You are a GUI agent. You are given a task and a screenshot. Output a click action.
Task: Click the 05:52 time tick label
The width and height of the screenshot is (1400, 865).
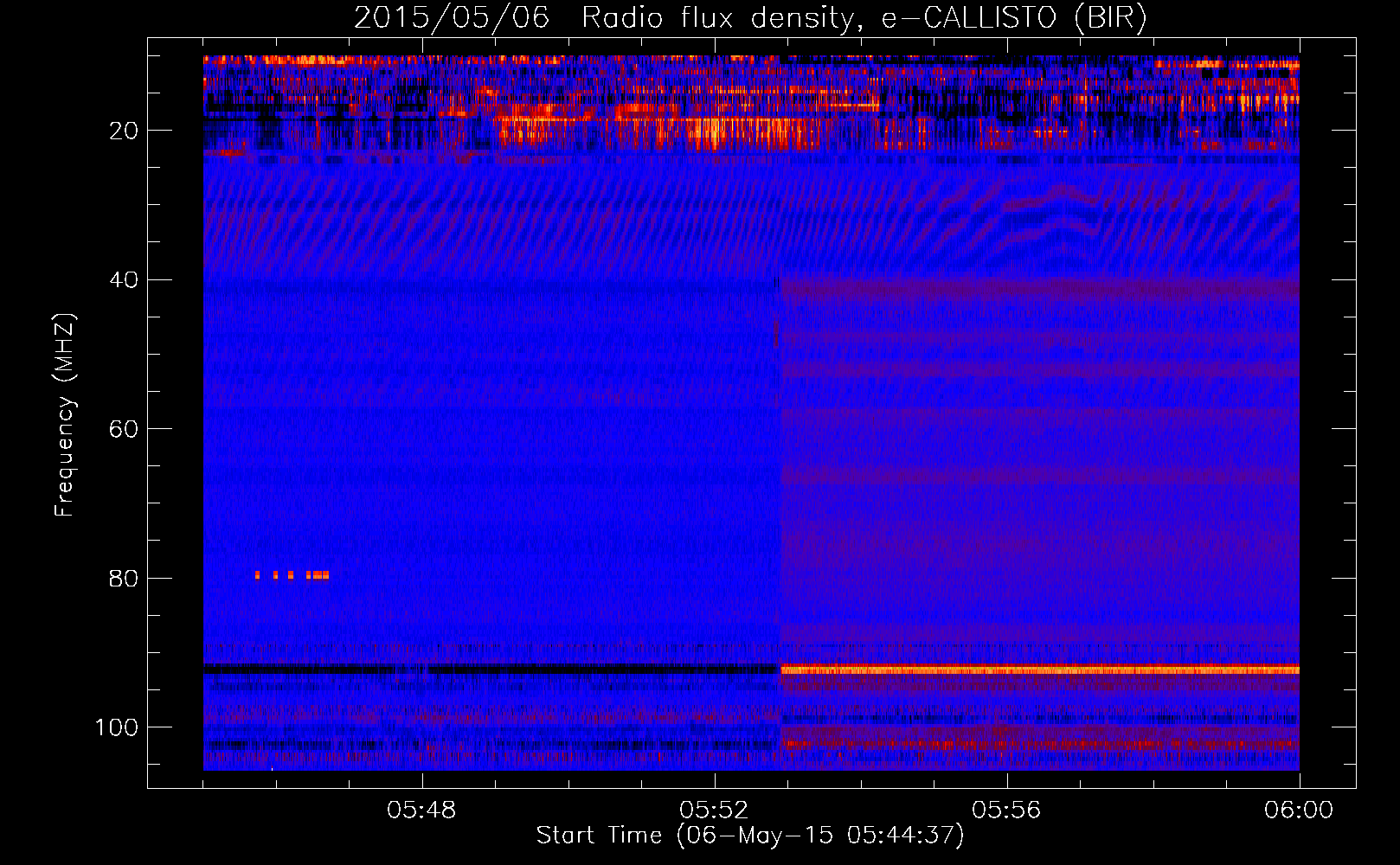tap(714, 810)
